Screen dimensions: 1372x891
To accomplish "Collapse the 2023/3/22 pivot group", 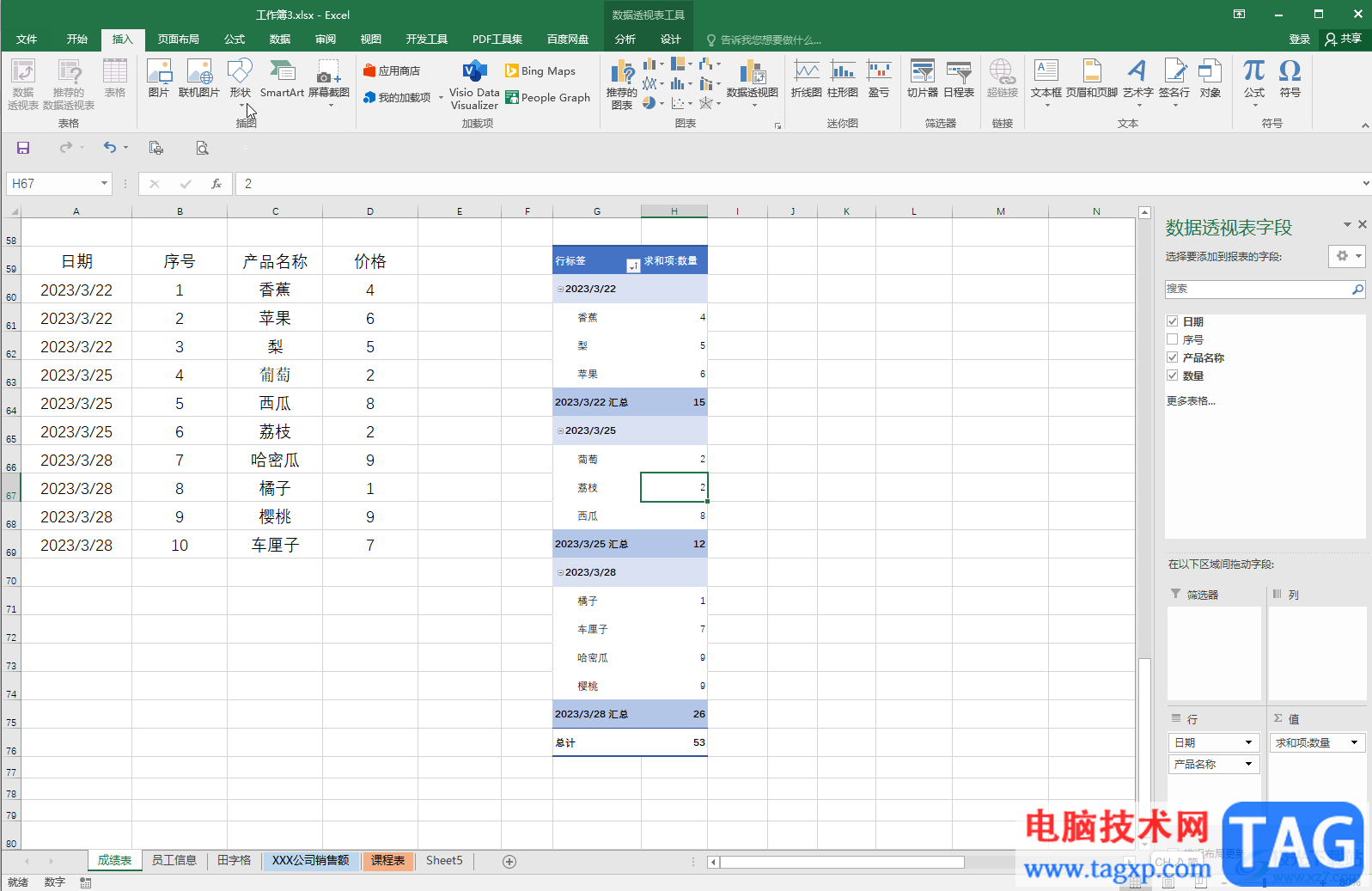I will pos(561,290).
